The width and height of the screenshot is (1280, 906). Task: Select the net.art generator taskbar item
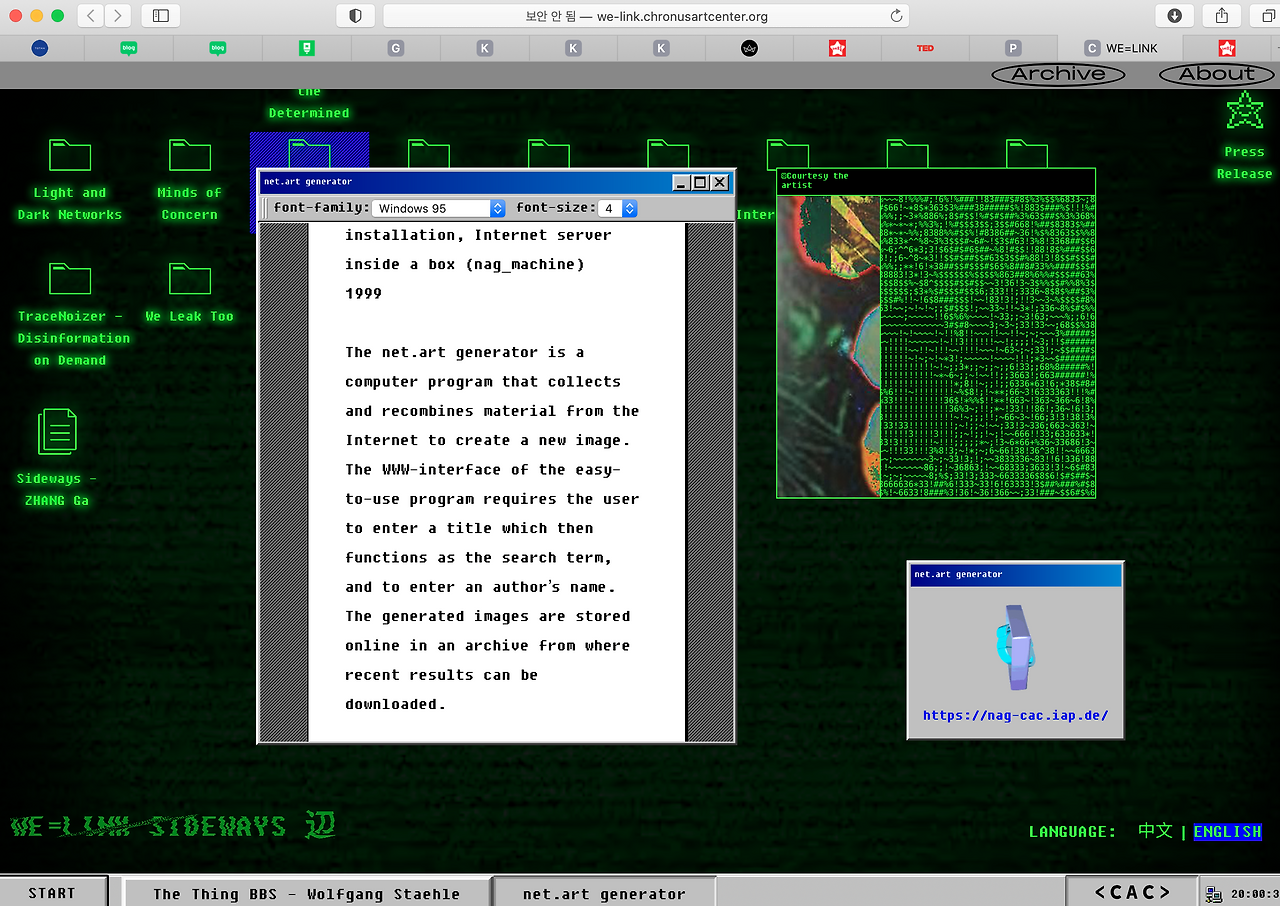point(605,894)
